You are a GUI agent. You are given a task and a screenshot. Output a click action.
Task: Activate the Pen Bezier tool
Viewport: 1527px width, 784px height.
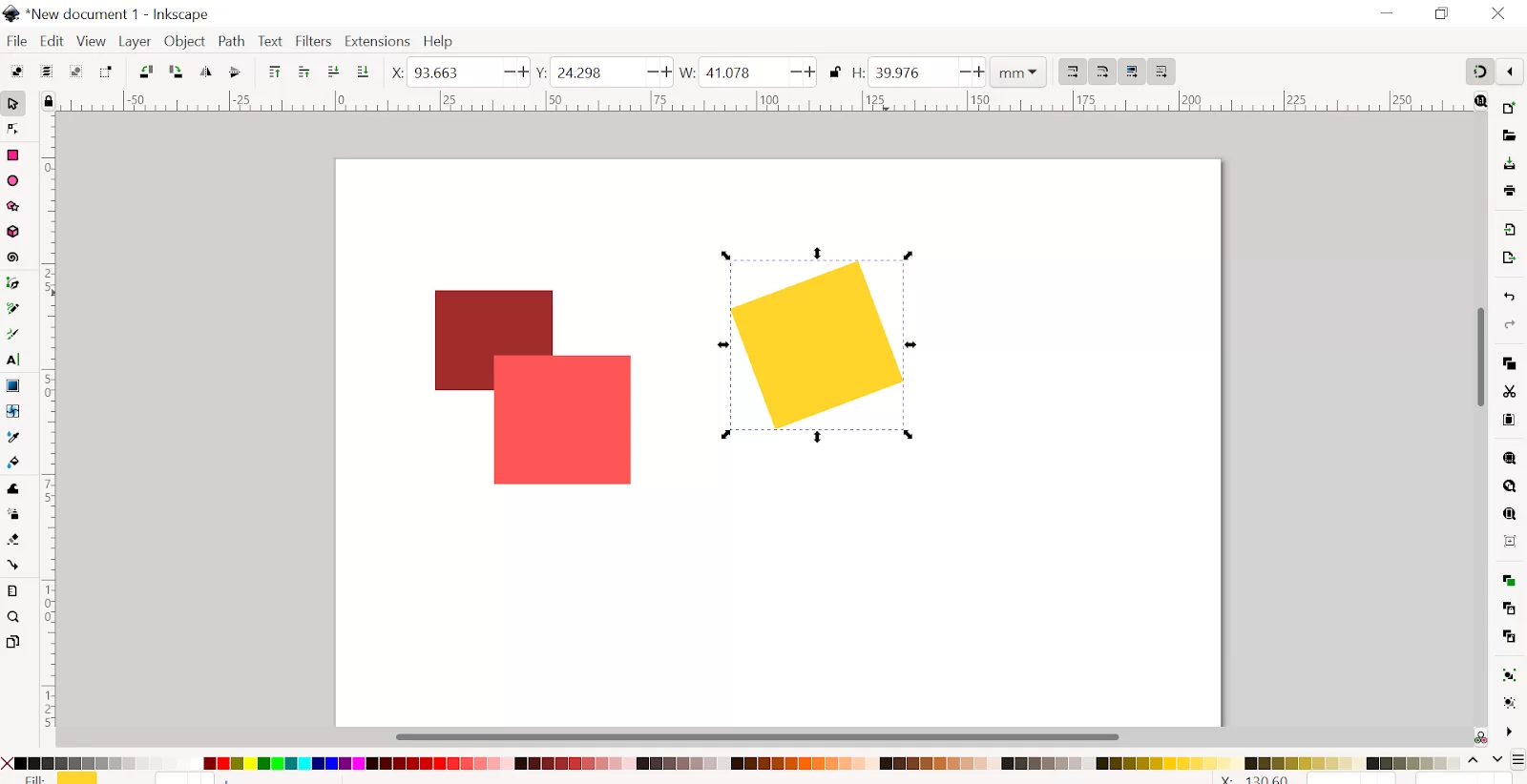pyautogui.click(x=13, y=284)
